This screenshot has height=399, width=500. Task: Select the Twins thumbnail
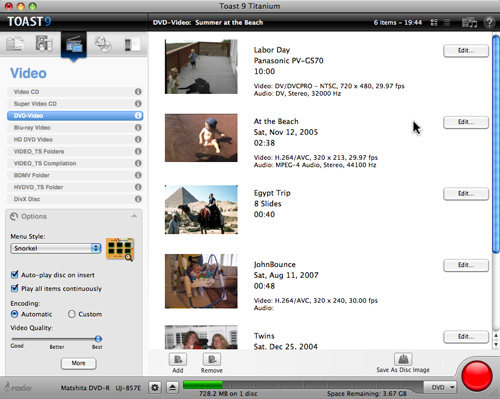201,337
